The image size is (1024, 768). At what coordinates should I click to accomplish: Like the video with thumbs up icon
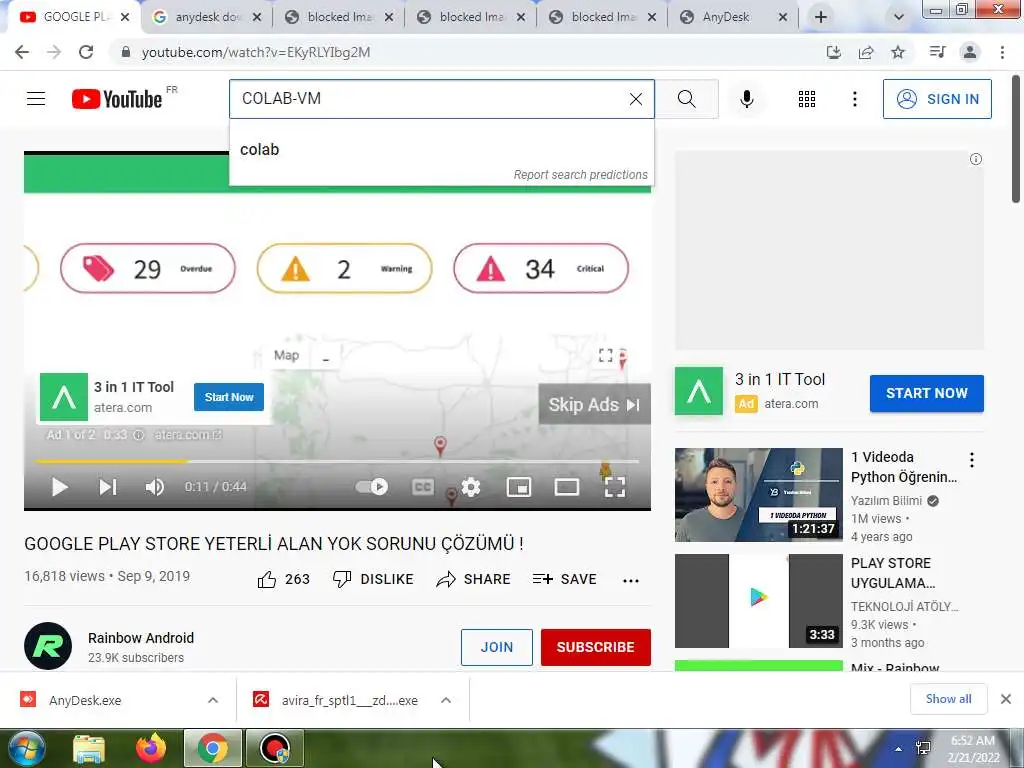point(266,579)
